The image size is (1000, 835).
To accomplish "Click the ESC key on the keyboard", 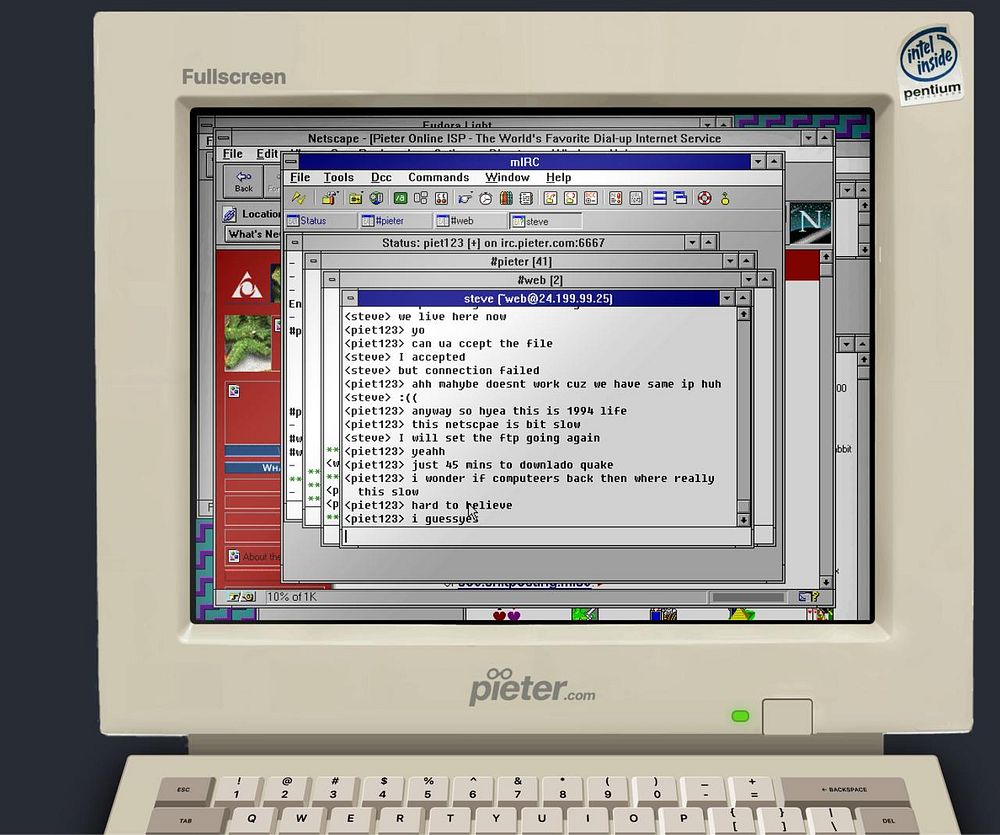I will point(183,790).
